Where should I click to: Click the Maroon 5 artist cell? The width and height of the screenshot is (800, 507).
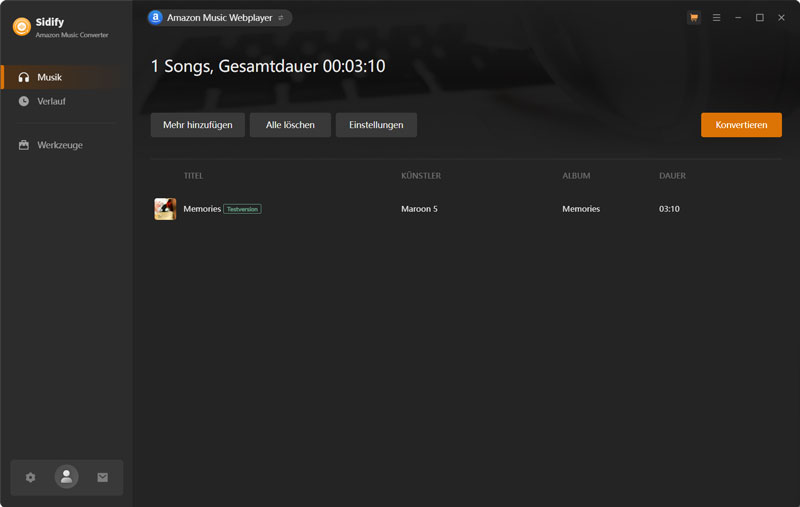click(x=419, y=209)
